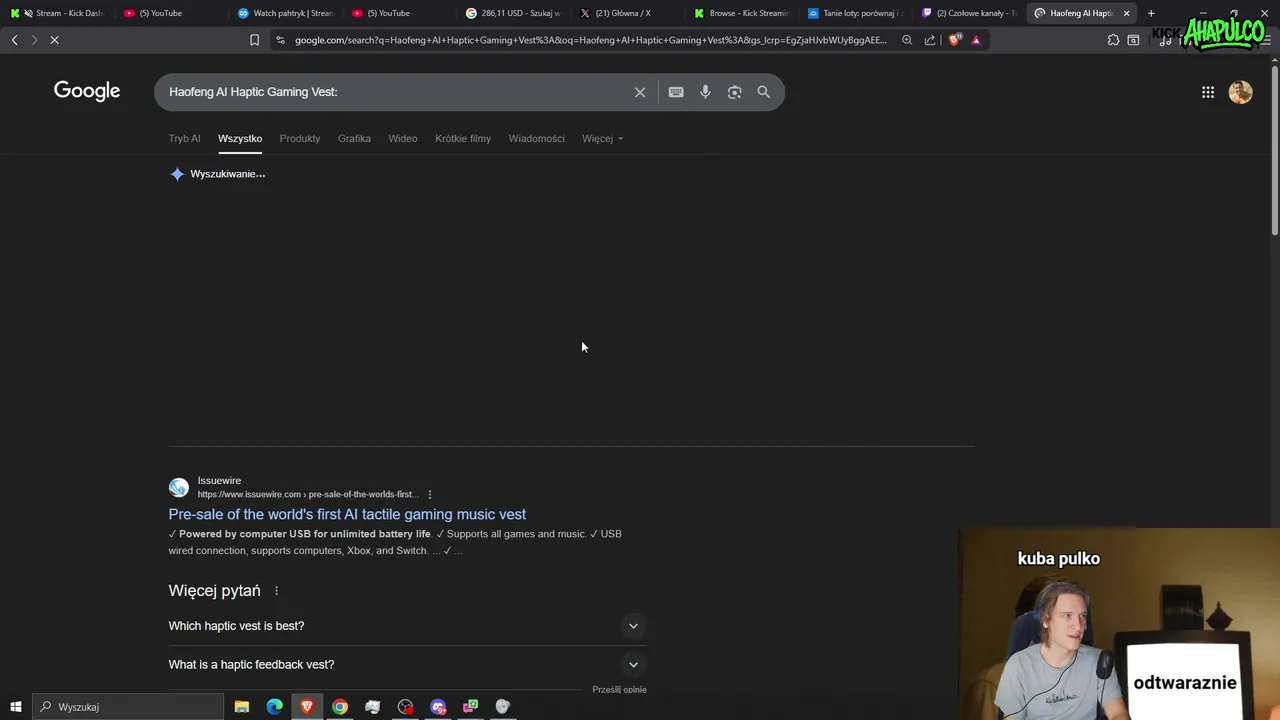This screenshot has height=720, width=1280.
Task: Open Google Chrome from taskbar
Action: pyautogui.click(x=340, y=707)
